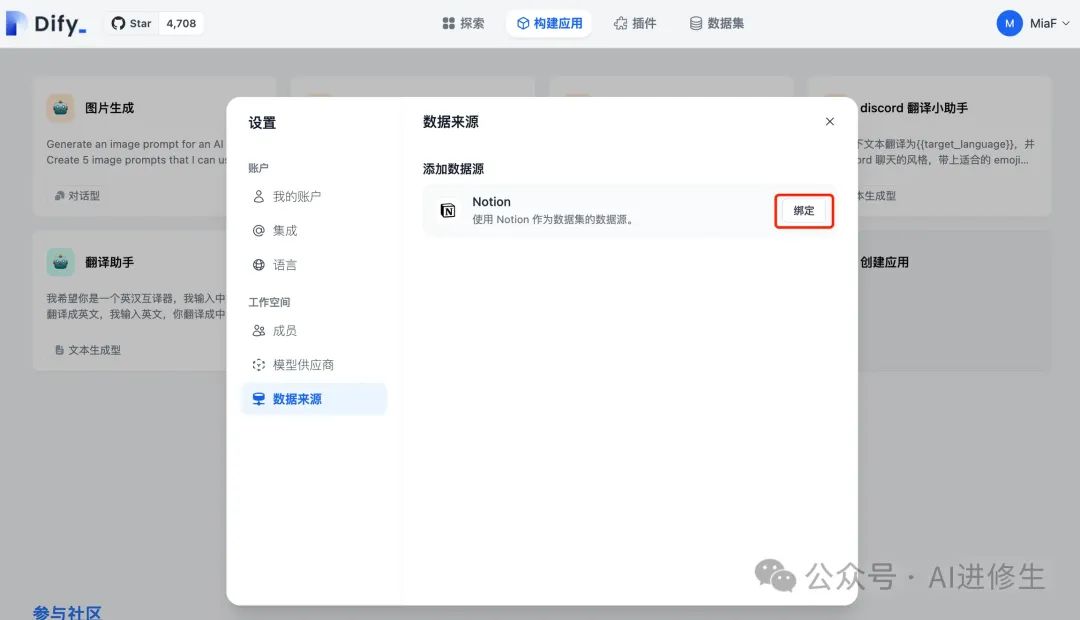Click the globe icon beside 语言
The height and width of the screenshot is (620, 1080).
[258, 265]
